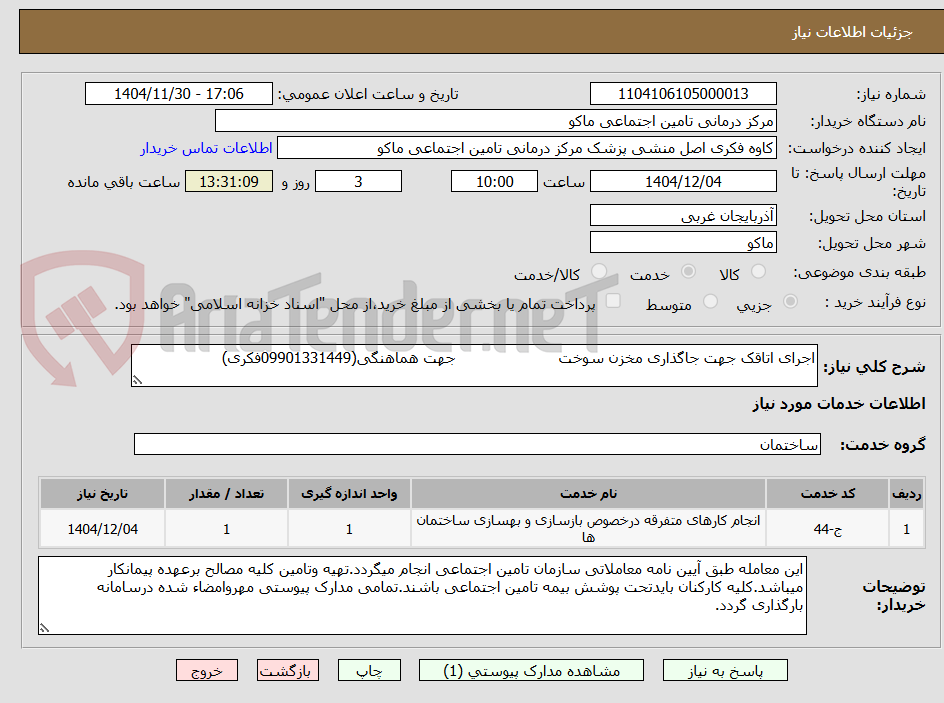The height and width of the screenshot is (703, 944).
Task: Click the شرح کلی نیاز label
Action: 874,367
